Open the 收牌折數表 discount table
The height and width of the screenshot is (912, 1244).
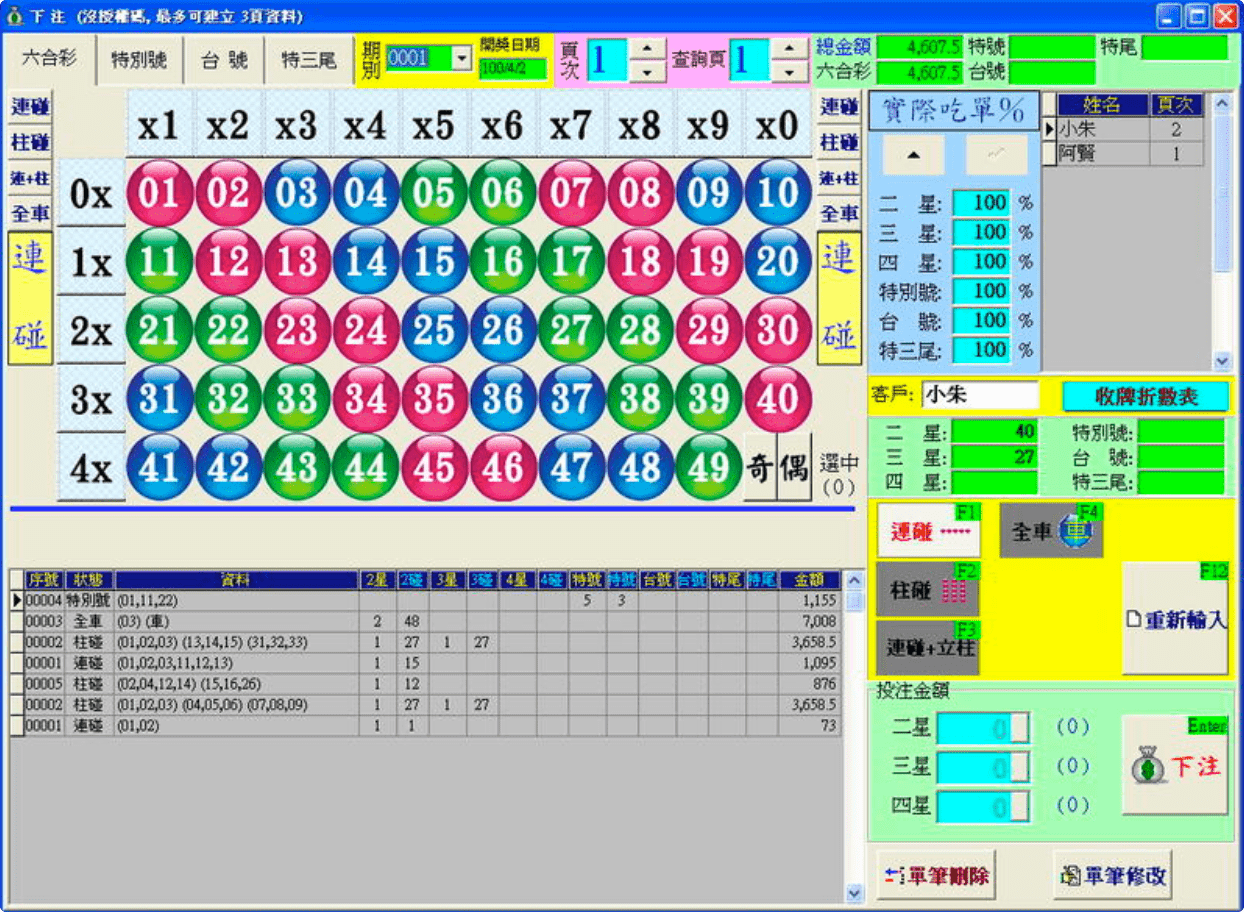point(1145,396)
